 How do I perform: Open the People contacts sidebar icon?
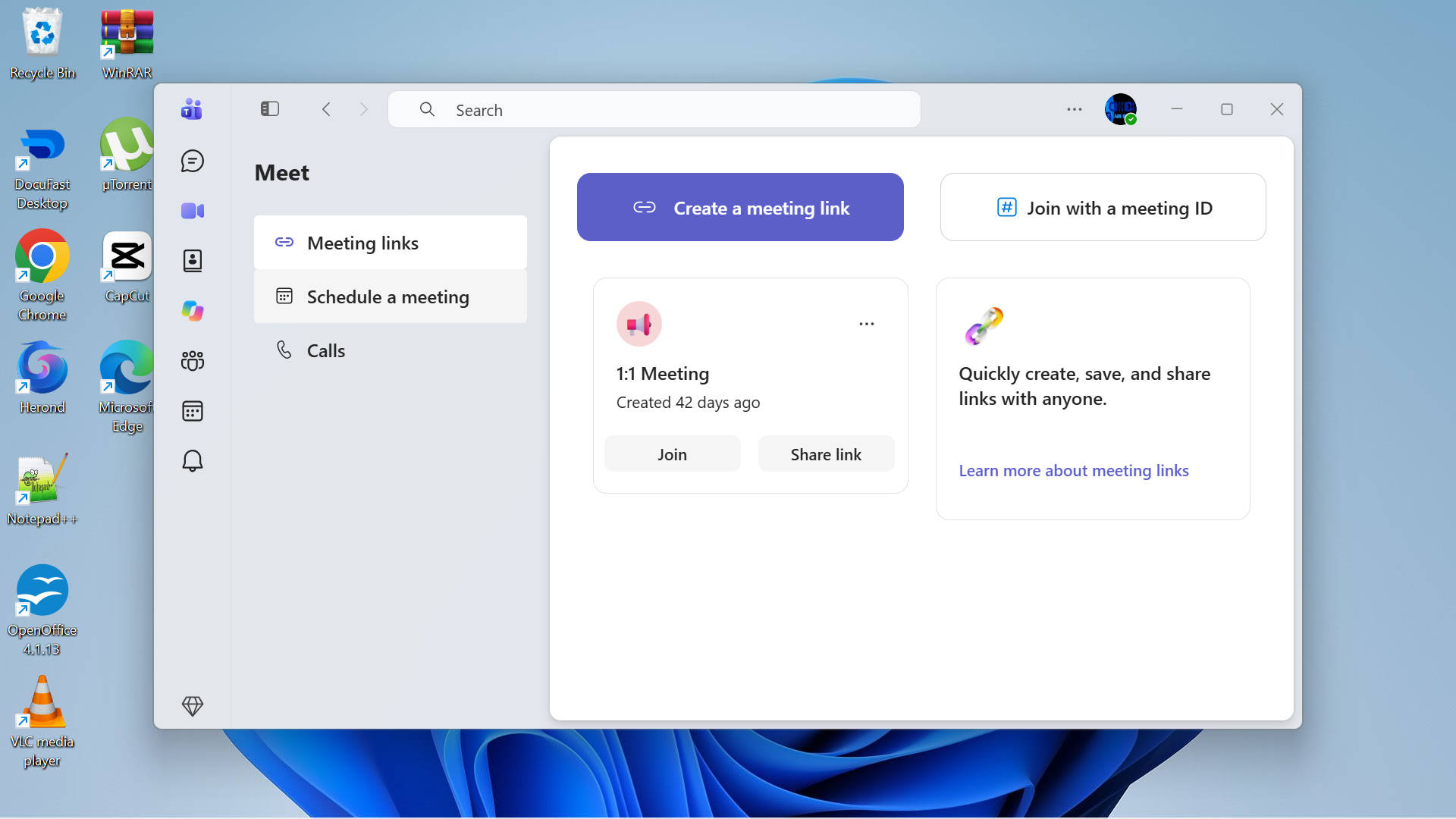click(193, 261)
